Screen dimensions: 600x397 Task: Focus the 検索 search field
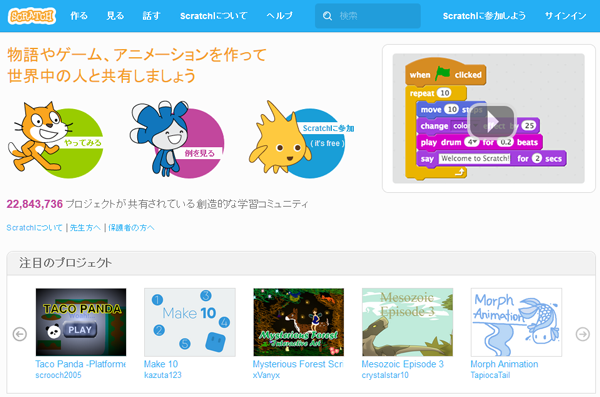pyautogui.click(x=368, y=16)
